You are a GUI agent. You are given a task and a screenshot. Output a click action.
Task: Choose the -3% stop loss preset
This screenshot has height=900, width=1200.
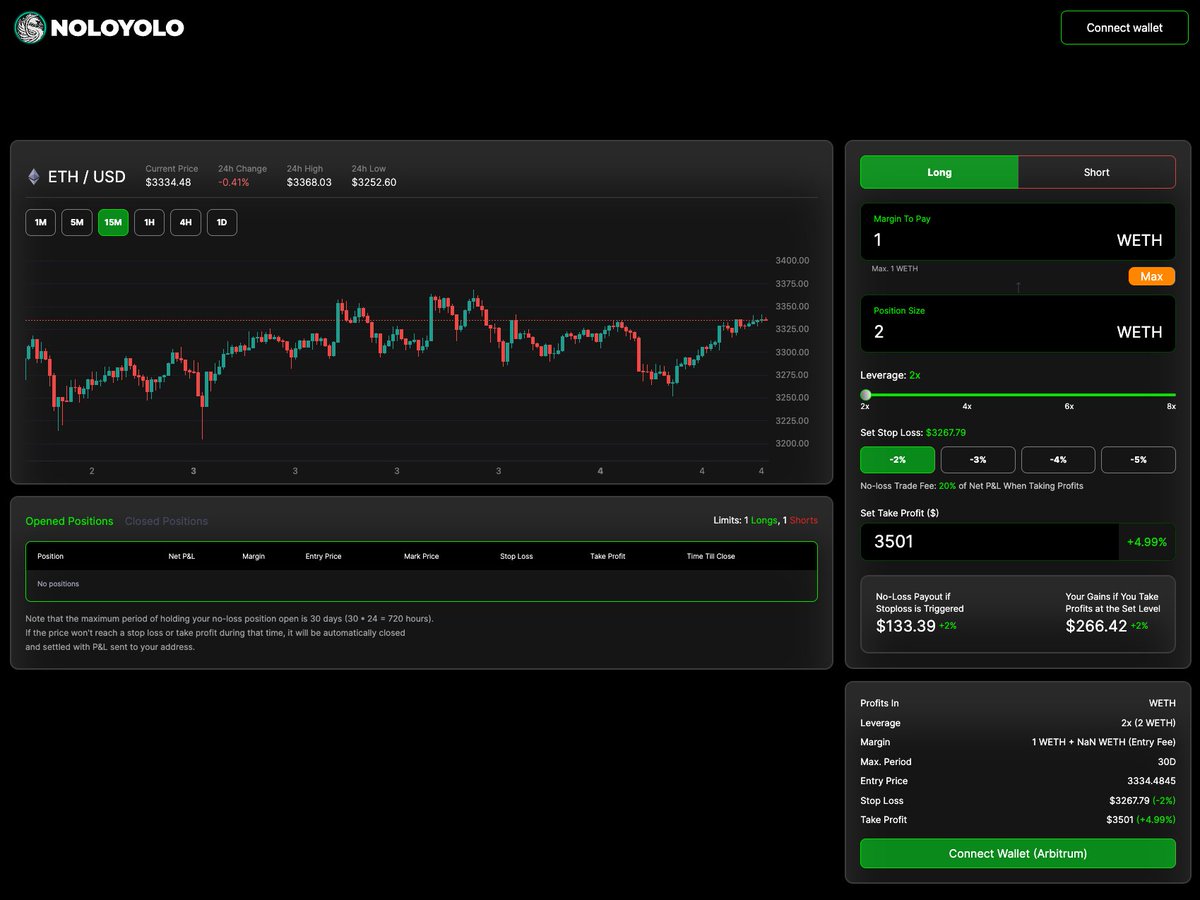point(977,459)
